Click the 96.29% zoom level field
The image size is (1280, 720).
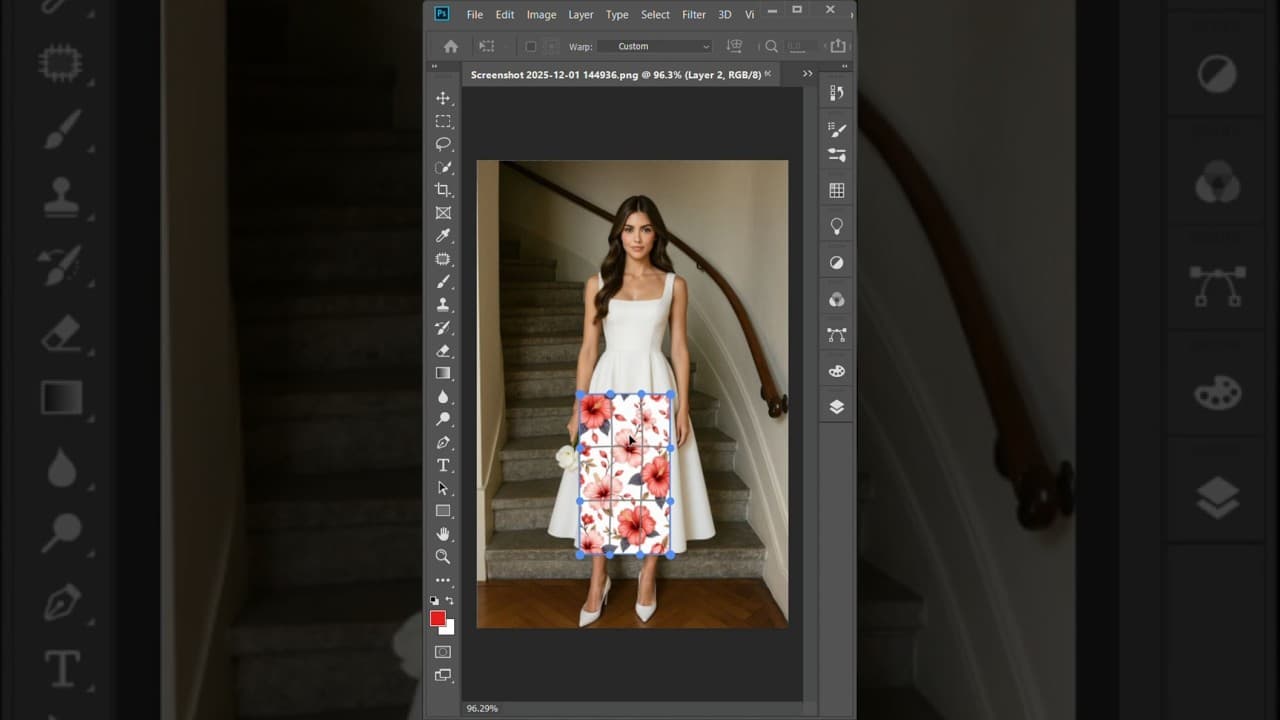click(x=482, y=708)
